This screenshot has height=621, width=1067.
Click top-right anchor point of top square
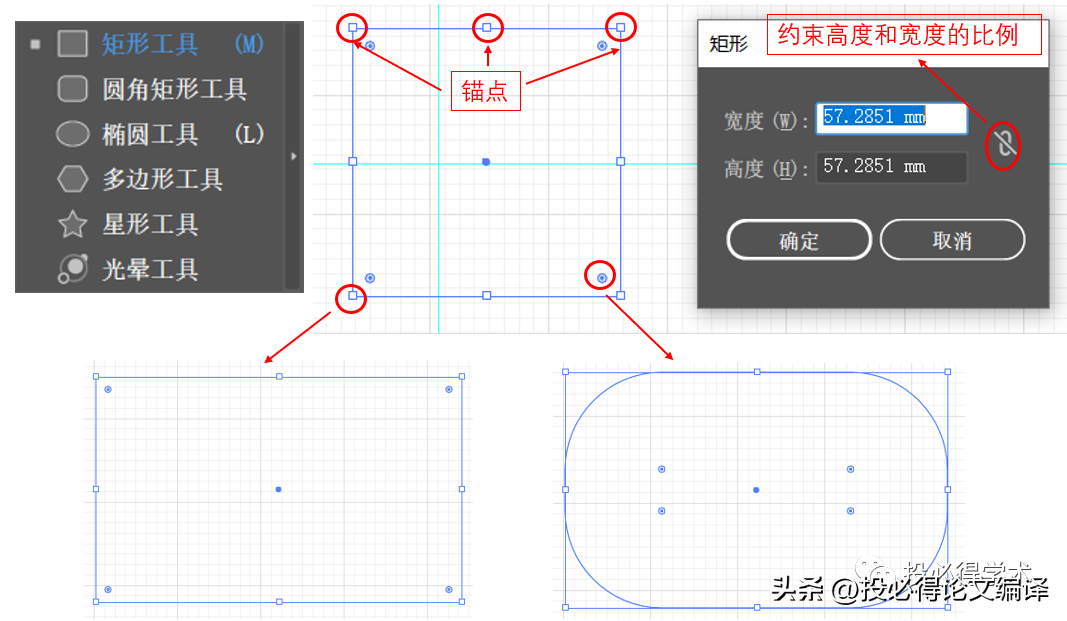[x=621, y=28]
